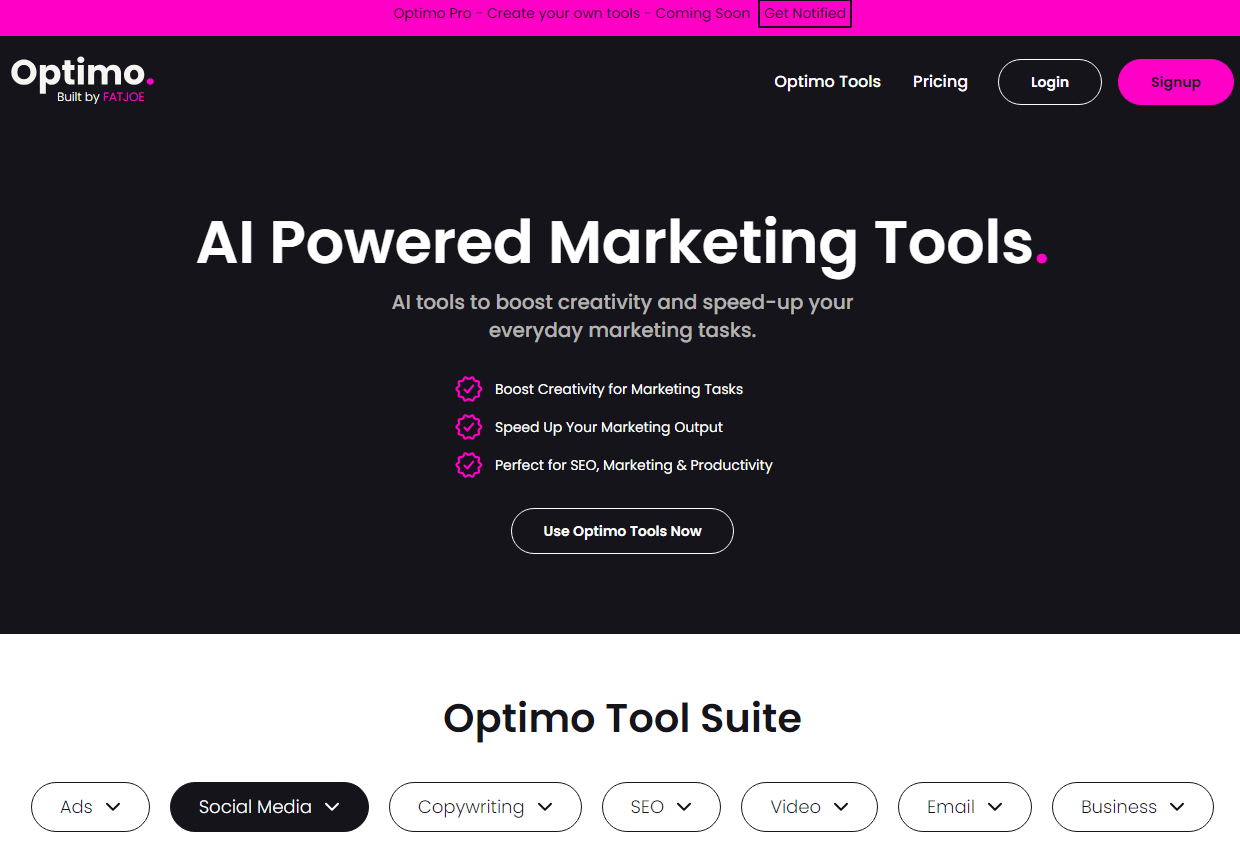Expand the Social Media category dropdown
Image resolution: width=1240 pixels, height=845 pixels.
pos(269,807)
